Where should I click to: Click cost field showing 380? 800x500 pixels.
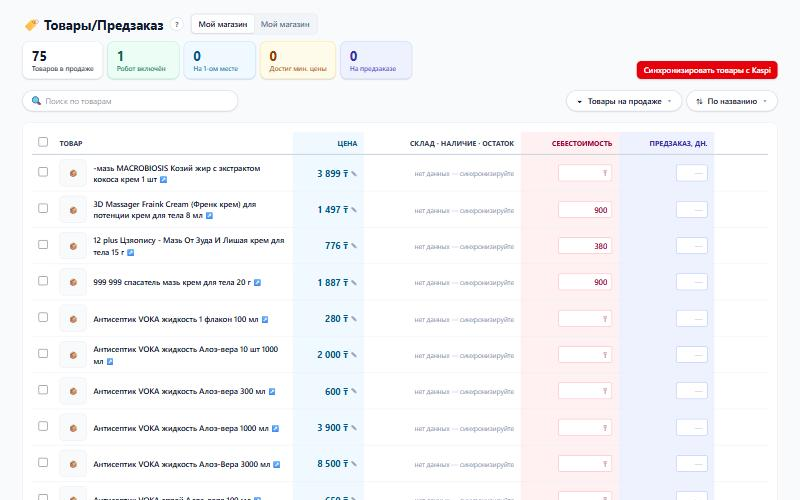click(585, 246)
